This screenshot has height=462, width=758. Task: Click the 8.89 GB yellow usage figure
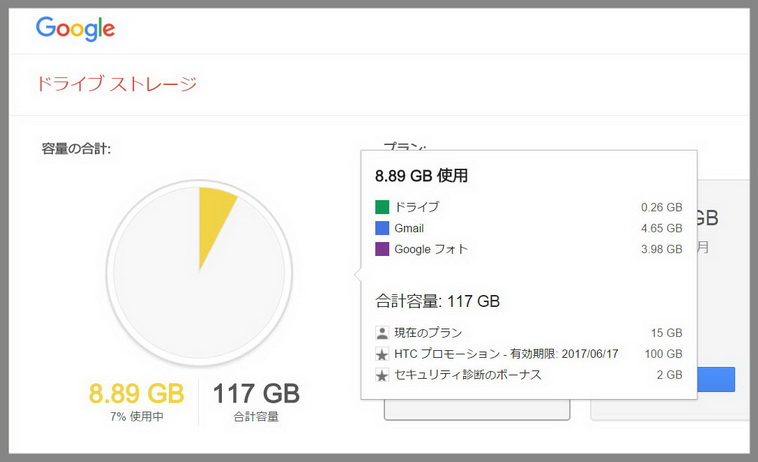[x=136, y=393]
